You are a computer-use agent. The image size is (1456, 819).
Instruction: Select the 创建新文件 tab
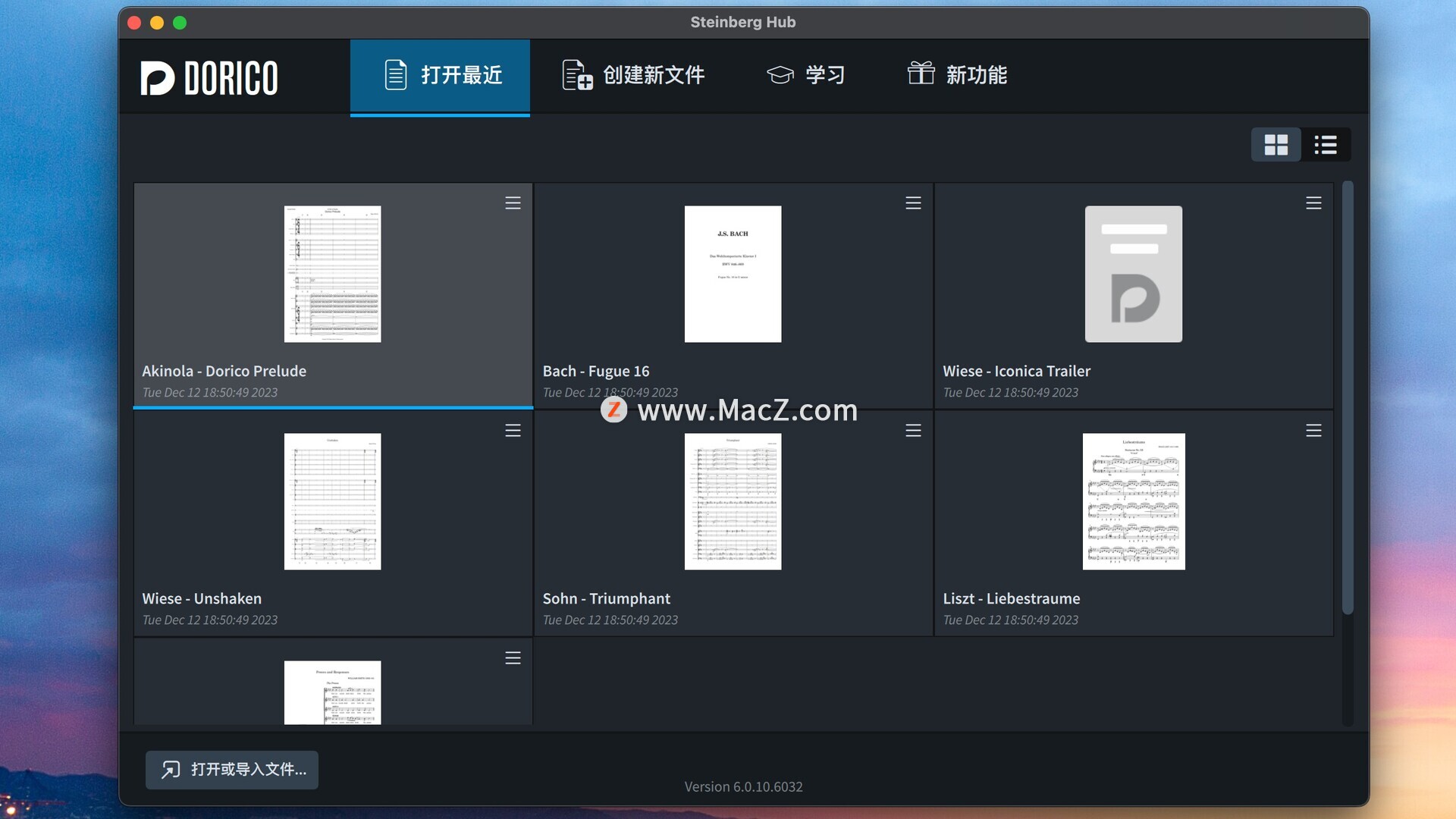[632, 76]
